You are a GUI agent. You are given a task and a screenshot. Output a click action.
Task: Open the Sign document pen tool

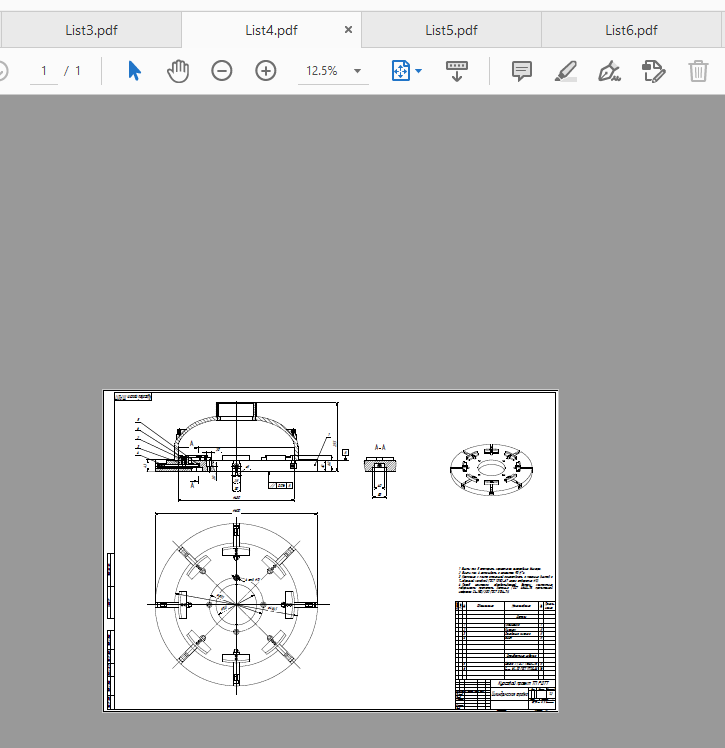click(608, 71)
